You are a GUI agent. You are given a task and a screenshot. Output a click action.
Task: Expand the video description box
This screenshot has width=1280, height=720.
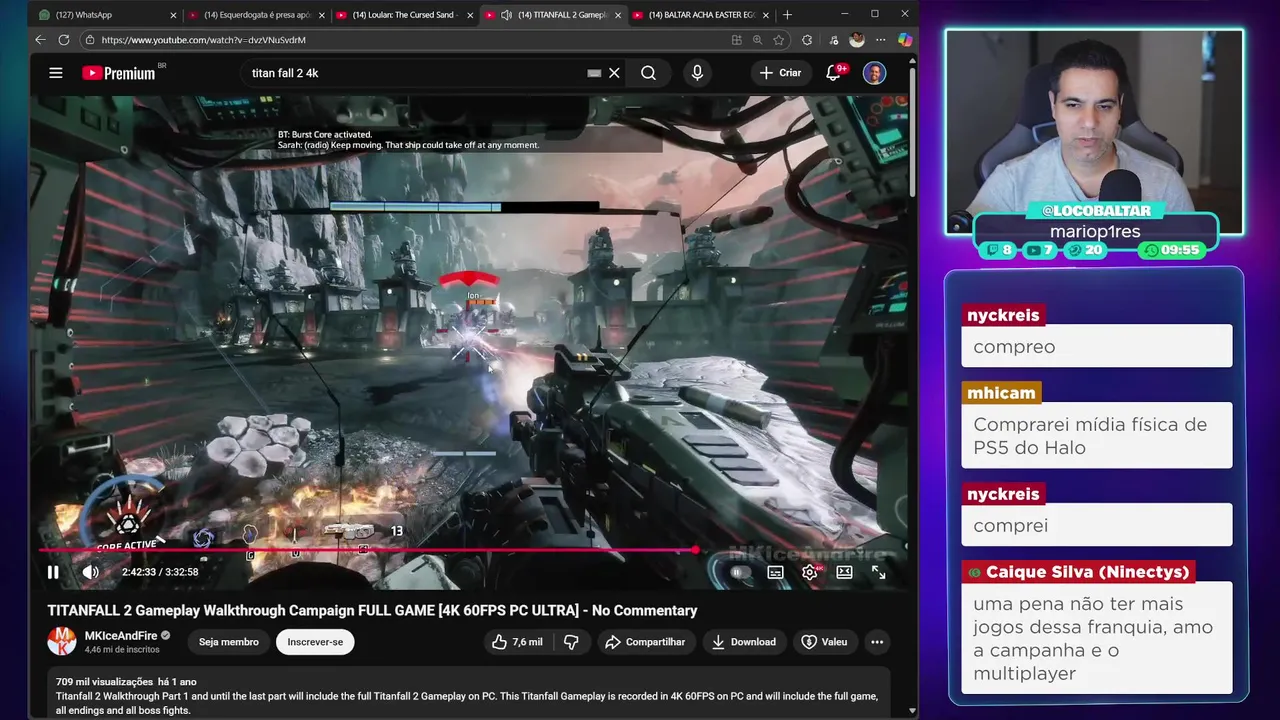tap(469, 692)
